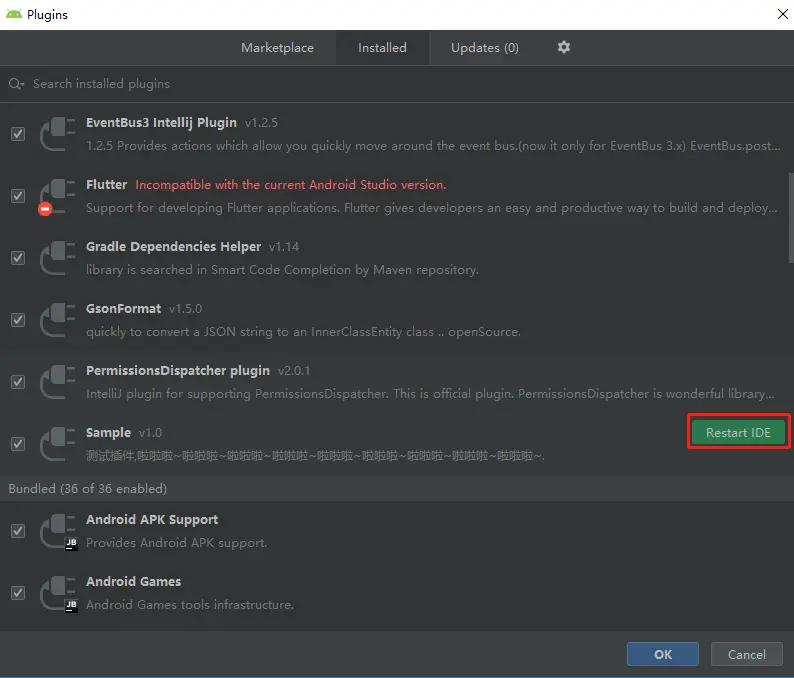Click the search magnifier icon

point(16,84)
